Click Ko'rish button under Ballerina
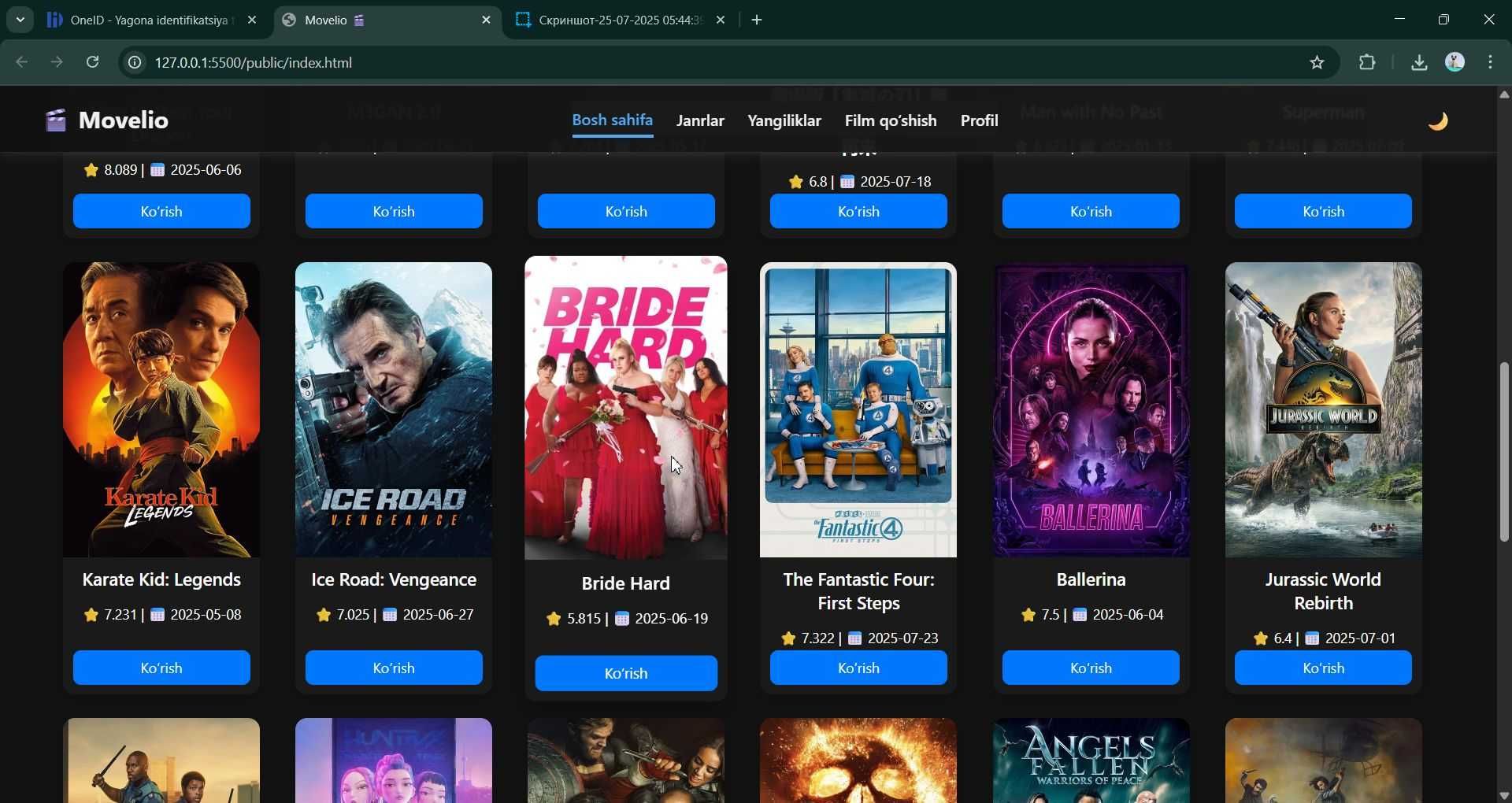Image resolution: width=1512 pixels, height=803 pixels. 1091,668
